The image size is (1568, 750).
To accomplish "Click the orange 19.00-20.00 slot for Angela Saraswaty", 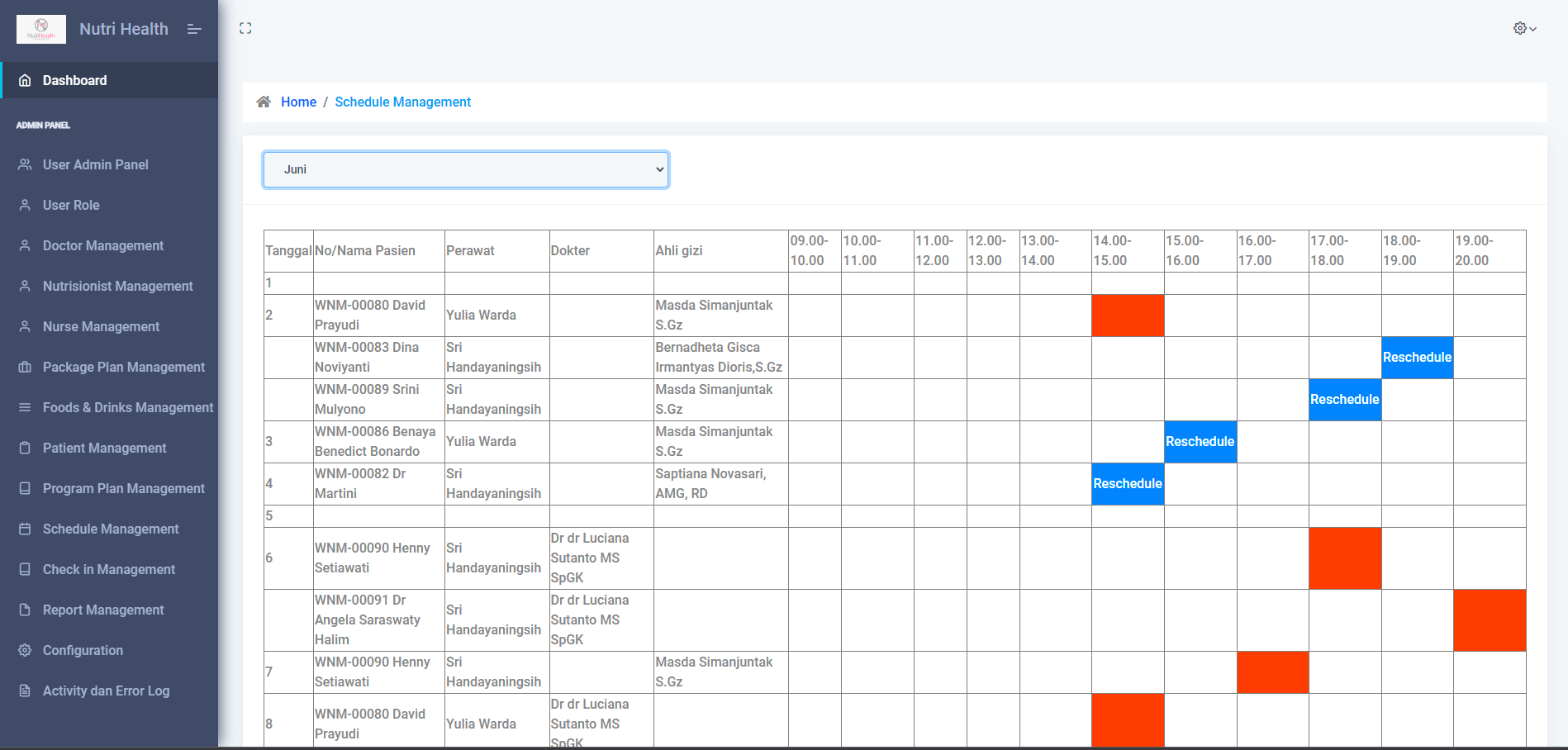I will [1490, 620].
